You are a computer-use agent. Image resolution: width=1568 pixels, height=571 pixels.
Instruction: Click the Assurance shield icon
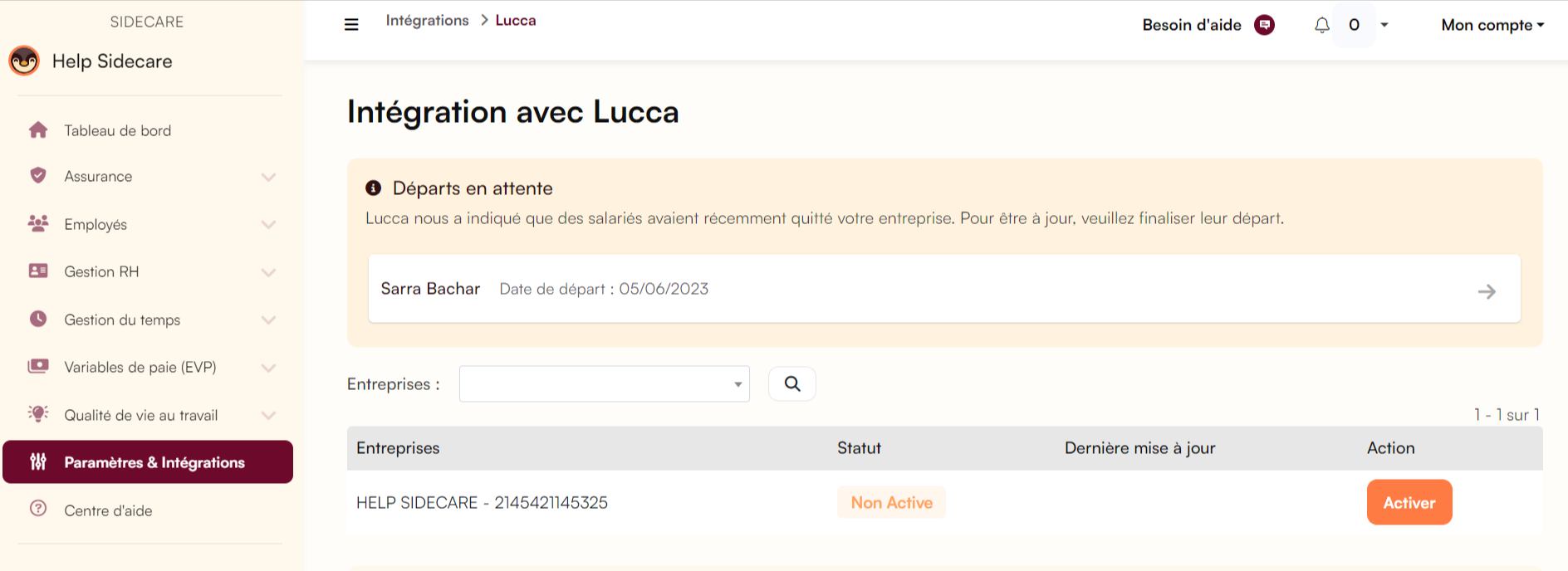coord(37,176)
